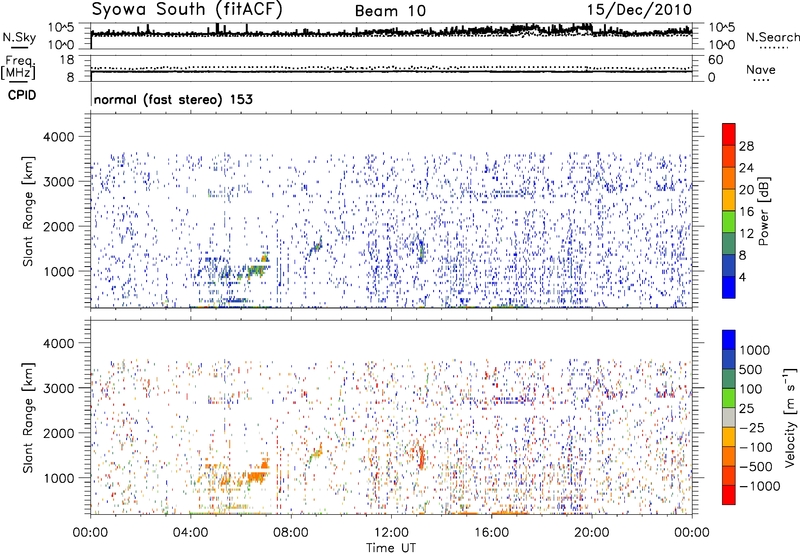This screenshot has height=554, width=800.
Task: Click the date "15/Dec/2010"
Action: tap(639, 10)
